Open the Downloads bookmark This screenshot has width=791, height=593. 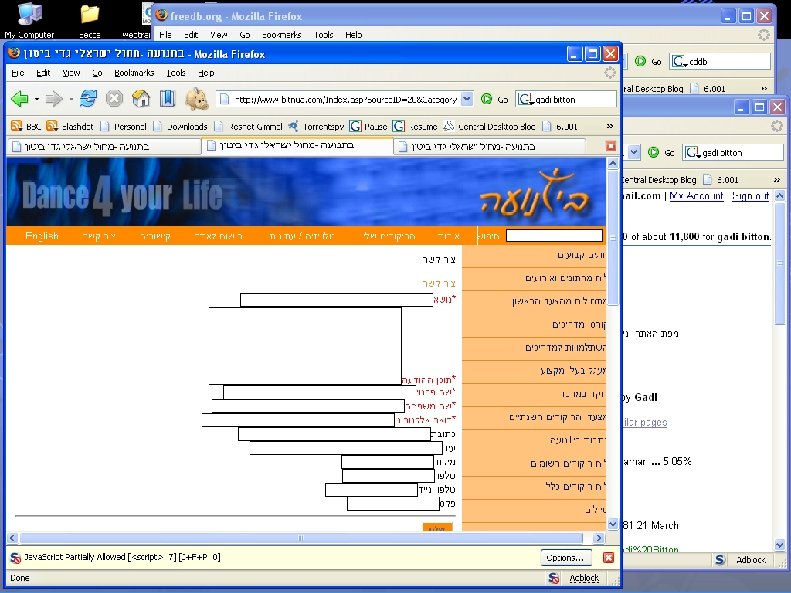point(181,126)
